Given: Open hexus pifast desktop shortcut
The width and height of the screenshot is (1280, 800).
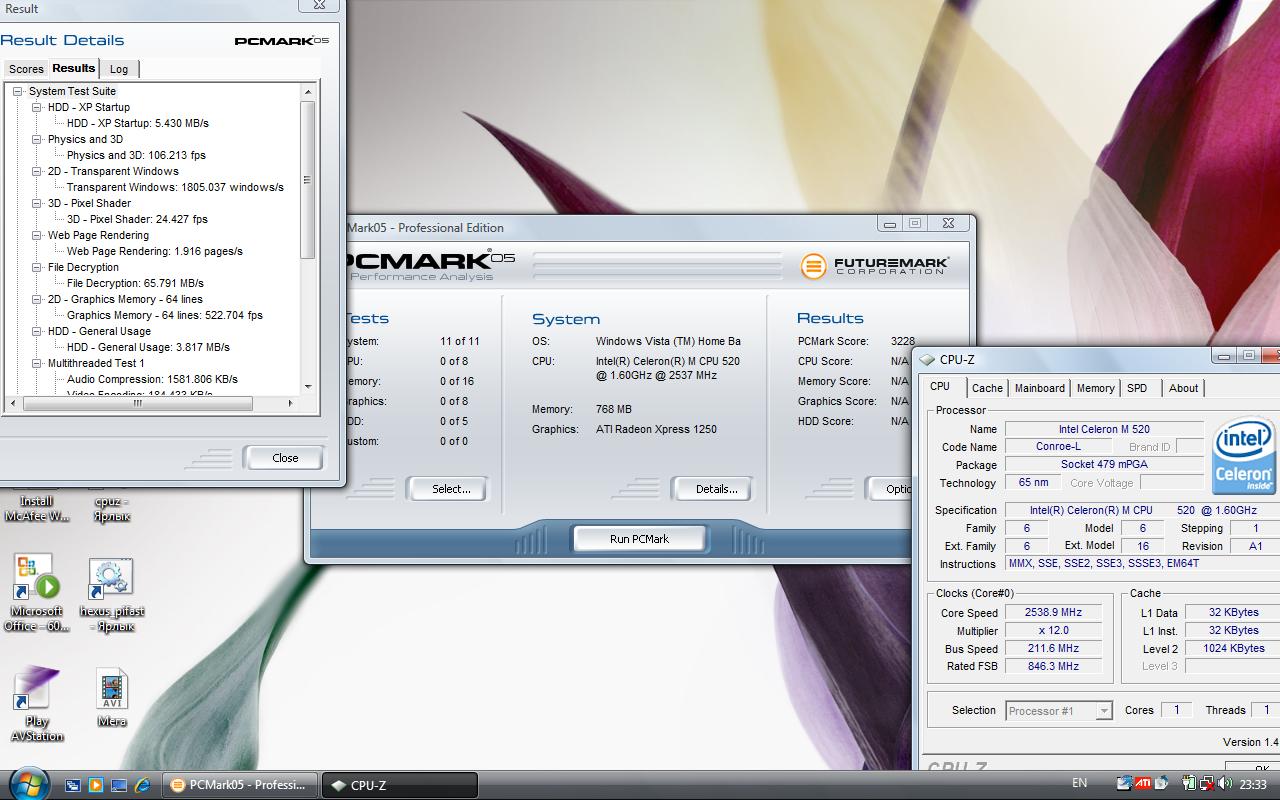Looking at the screenshot, I should pyautogui.click(x=112, y=596).
